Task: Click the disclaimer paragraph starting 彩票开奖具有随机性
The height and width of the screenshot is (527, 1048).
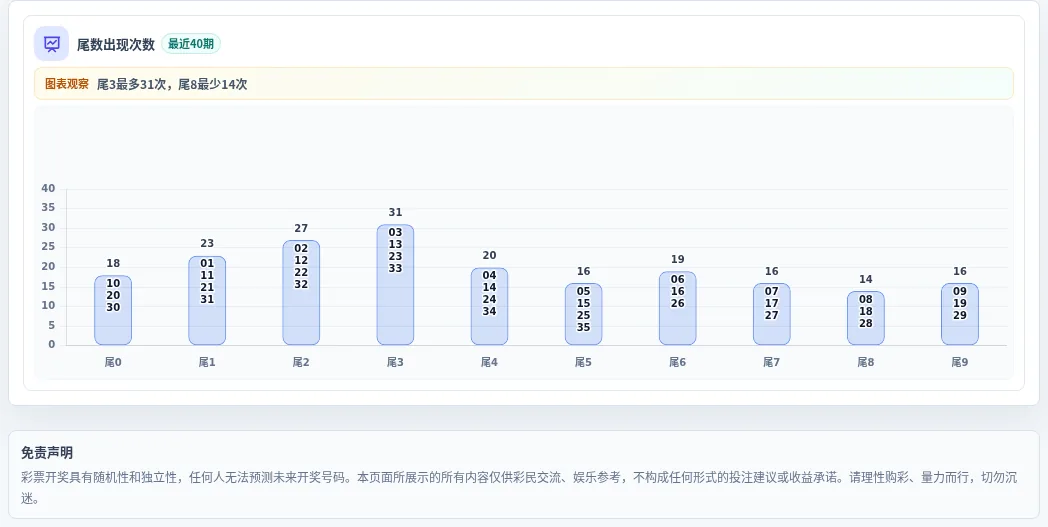Action: tap(519, 488)
